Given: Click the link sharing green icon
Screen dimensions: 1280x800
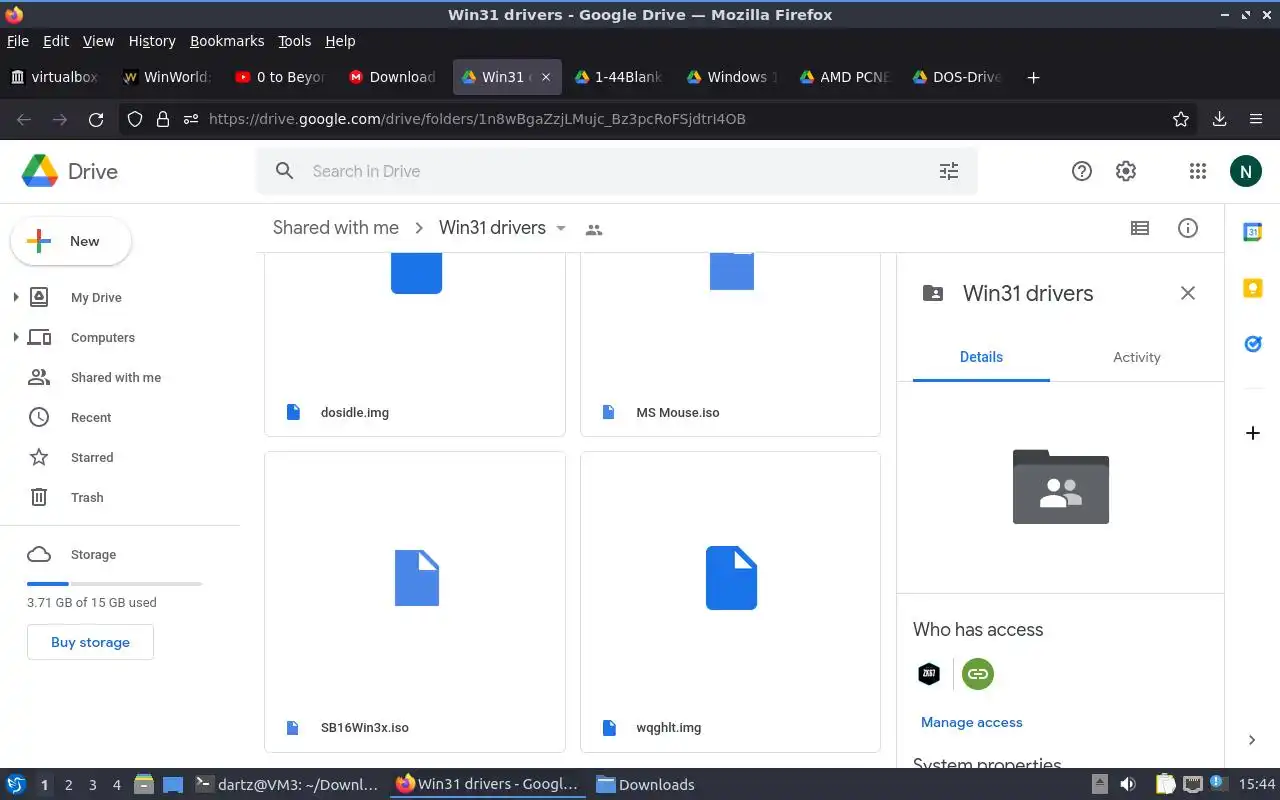Looking at the screenshot, I should [x=978, y=674].
